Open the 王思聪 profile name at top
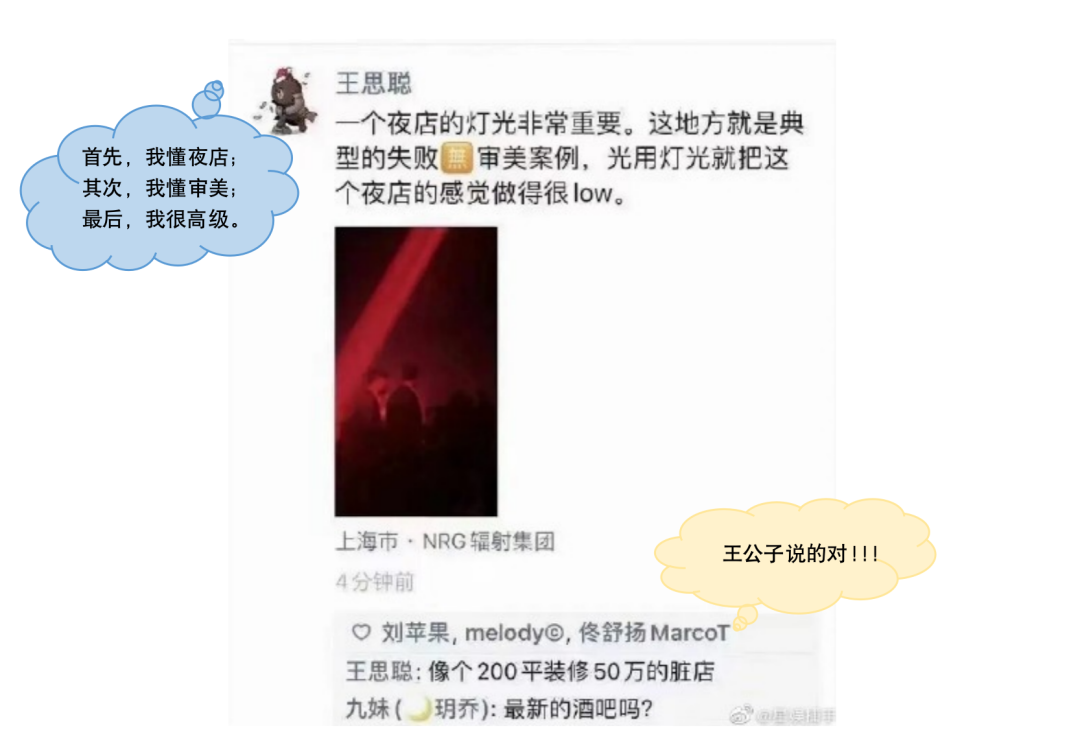The height and width of the screenshot is (752, 1080). coord(373,84)
